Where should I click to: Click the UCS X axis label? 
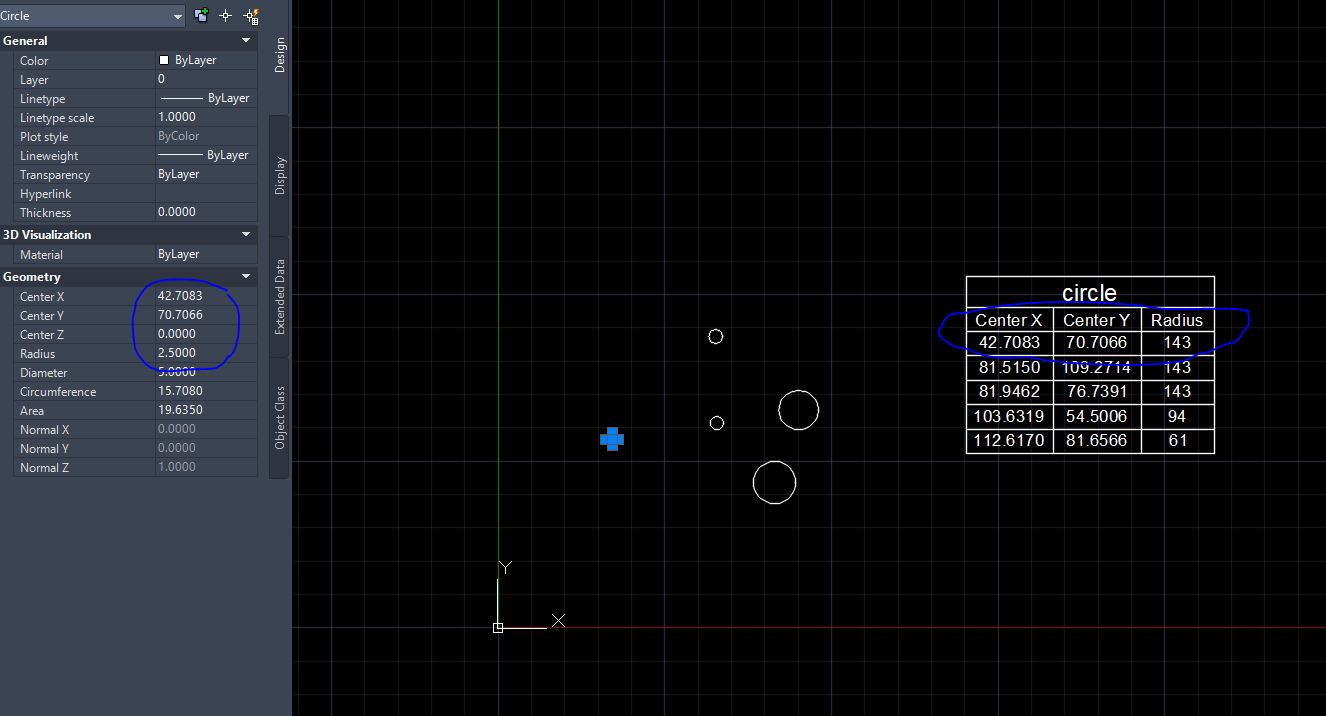tap(559, 621)
